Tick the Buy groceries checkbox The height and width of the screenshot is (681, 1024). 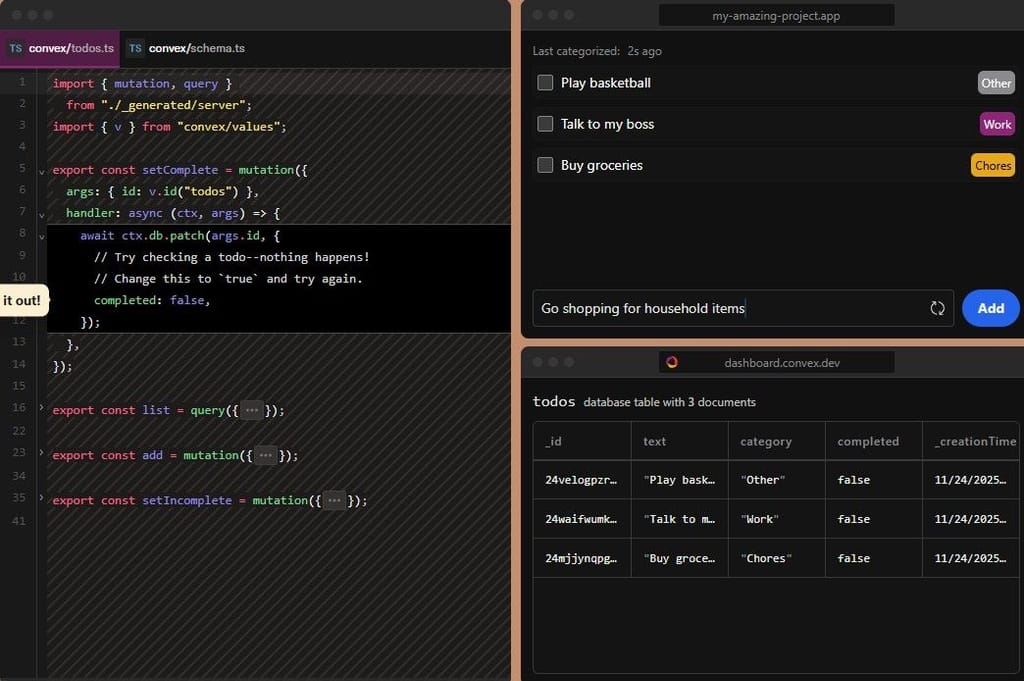545,165
